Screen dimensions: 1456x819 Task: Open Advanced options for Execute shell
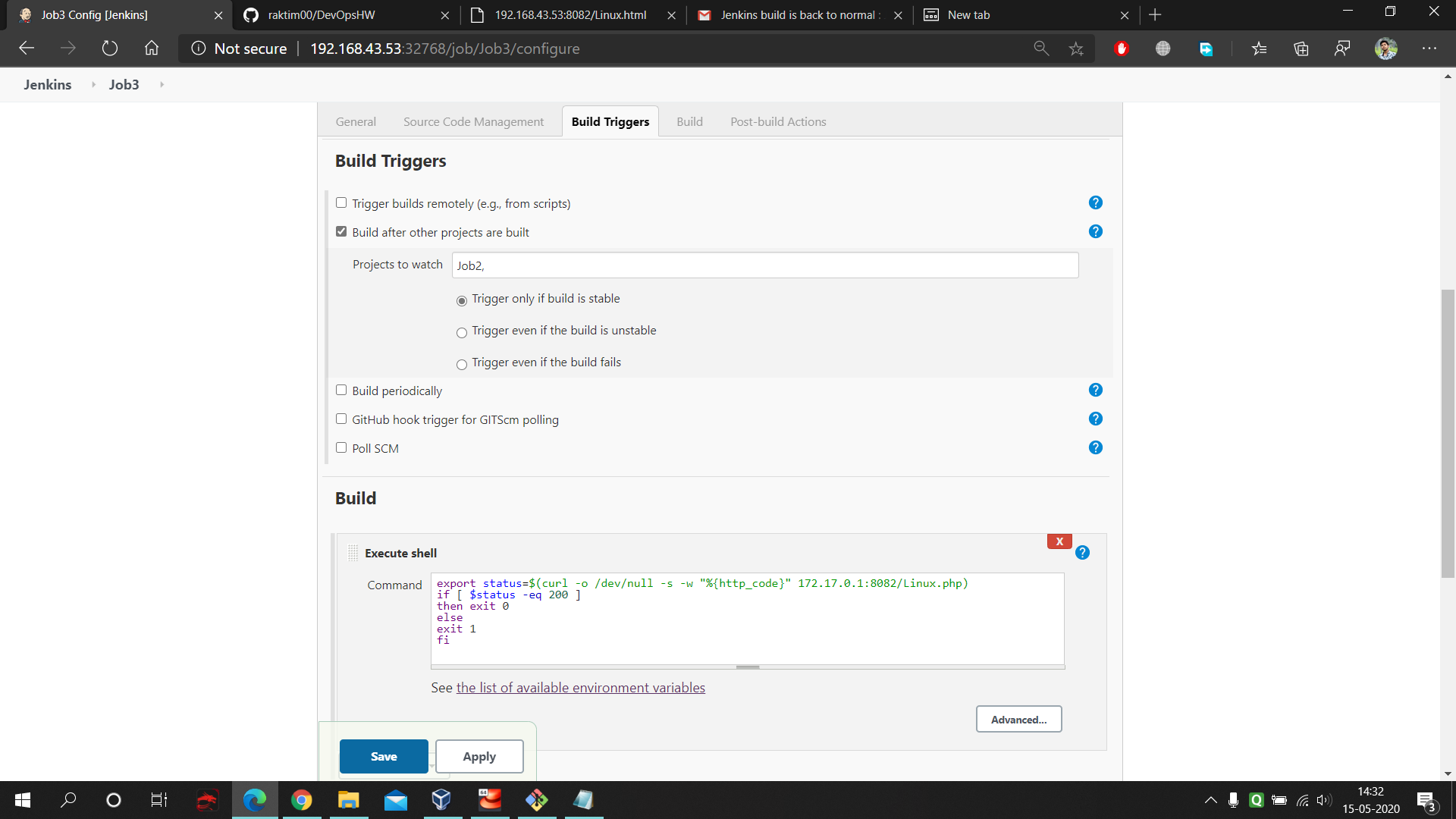[x=1018, y=719]
